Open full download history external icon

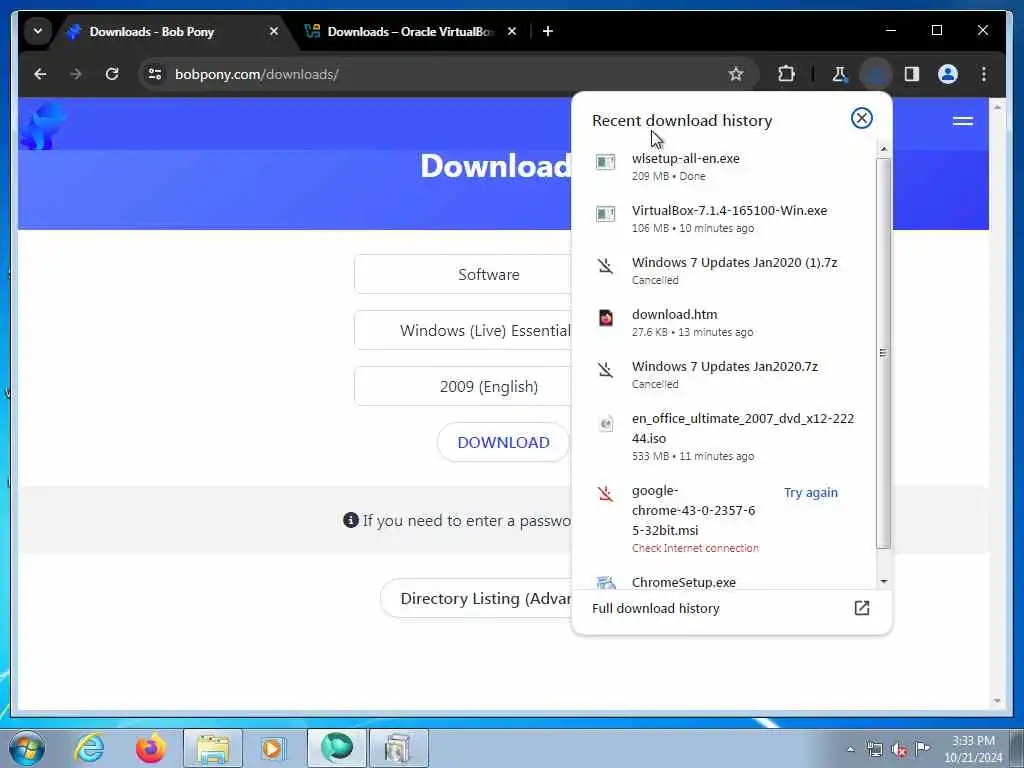click(861, 608)
